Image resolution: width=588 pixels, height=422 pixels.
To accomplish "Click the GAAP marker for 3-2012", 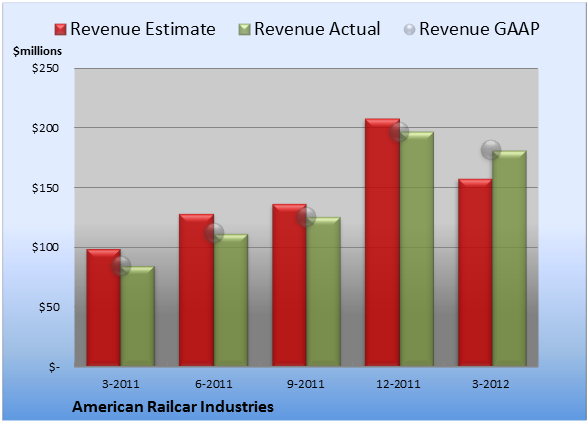I will click(491, 150).
